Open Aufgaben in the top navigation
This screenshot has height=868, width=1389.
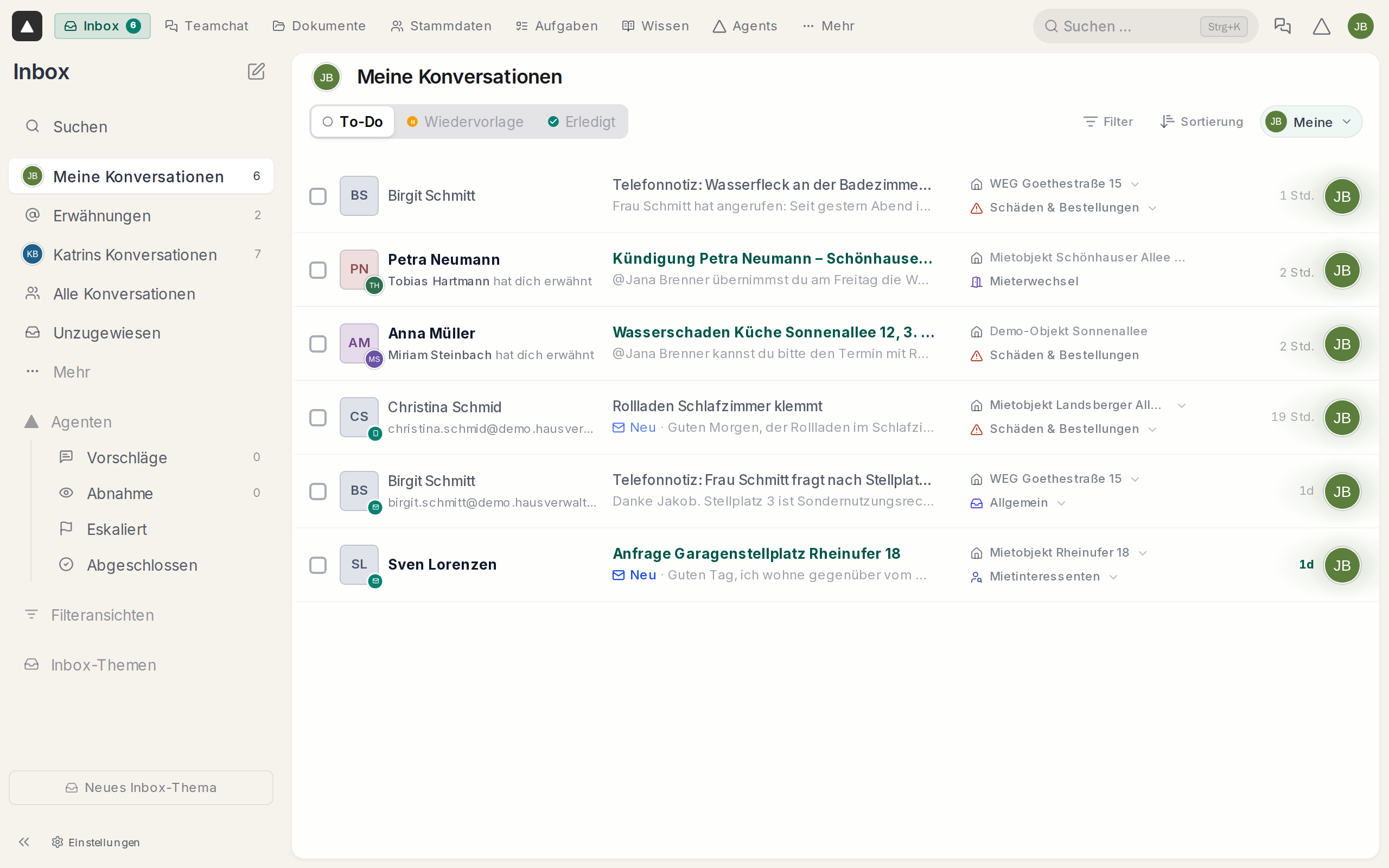point(557,26)
